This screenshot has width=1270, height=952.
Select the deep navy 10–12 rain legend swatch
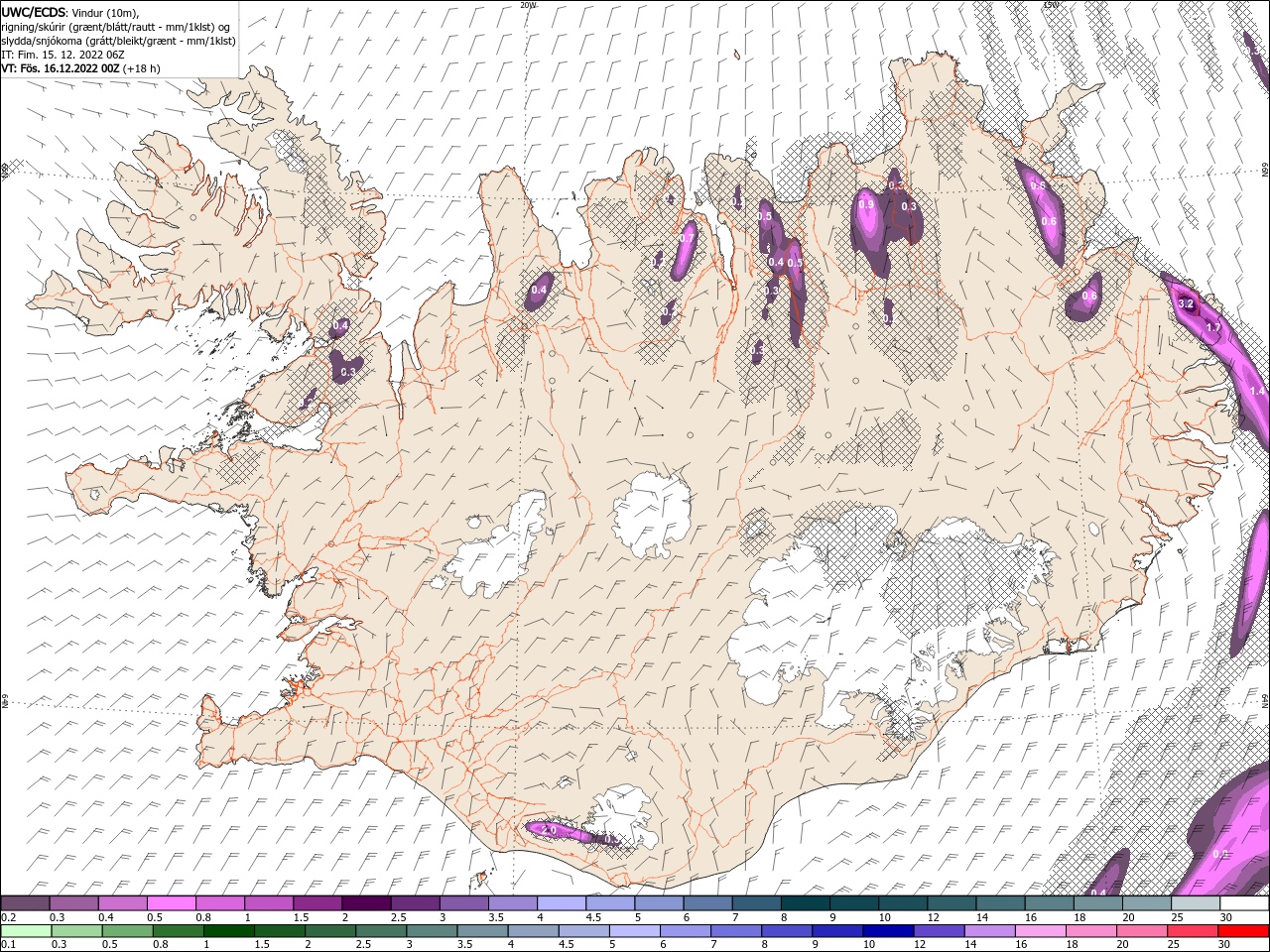(889, 930)
